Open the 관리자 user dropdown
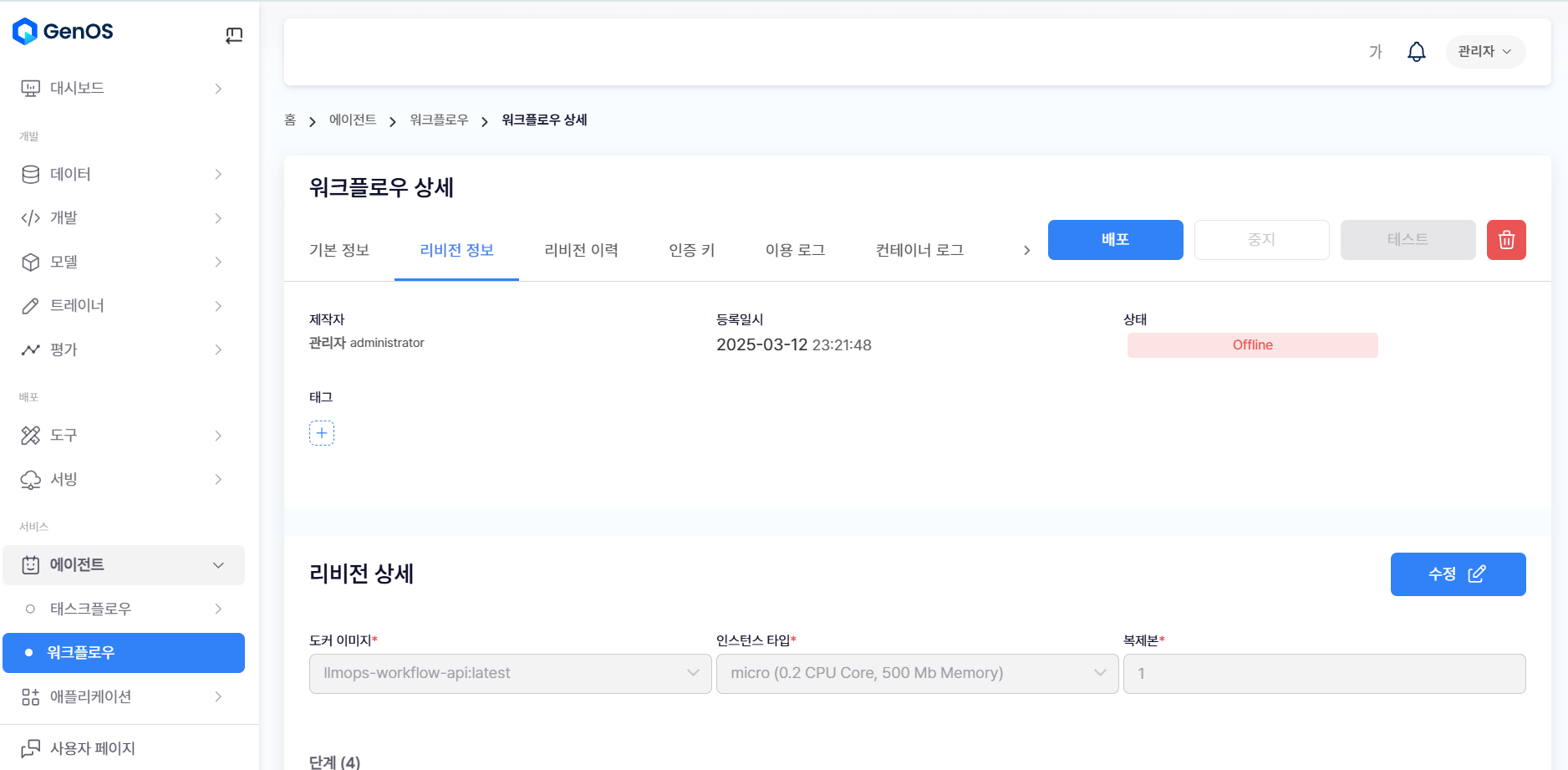This screenshot has width=1568, height=770. [x=1484, y=52]
